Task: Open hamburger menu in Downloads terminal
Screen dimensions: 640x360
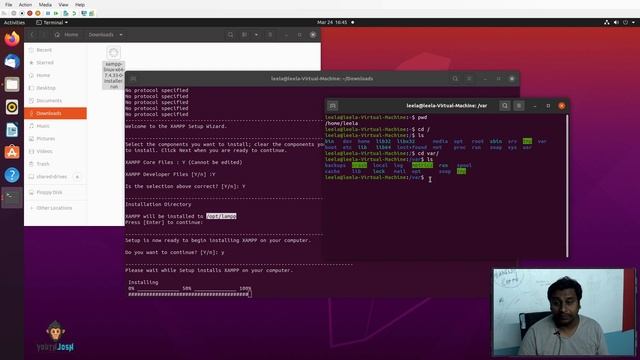Action: tap(469, 79)
